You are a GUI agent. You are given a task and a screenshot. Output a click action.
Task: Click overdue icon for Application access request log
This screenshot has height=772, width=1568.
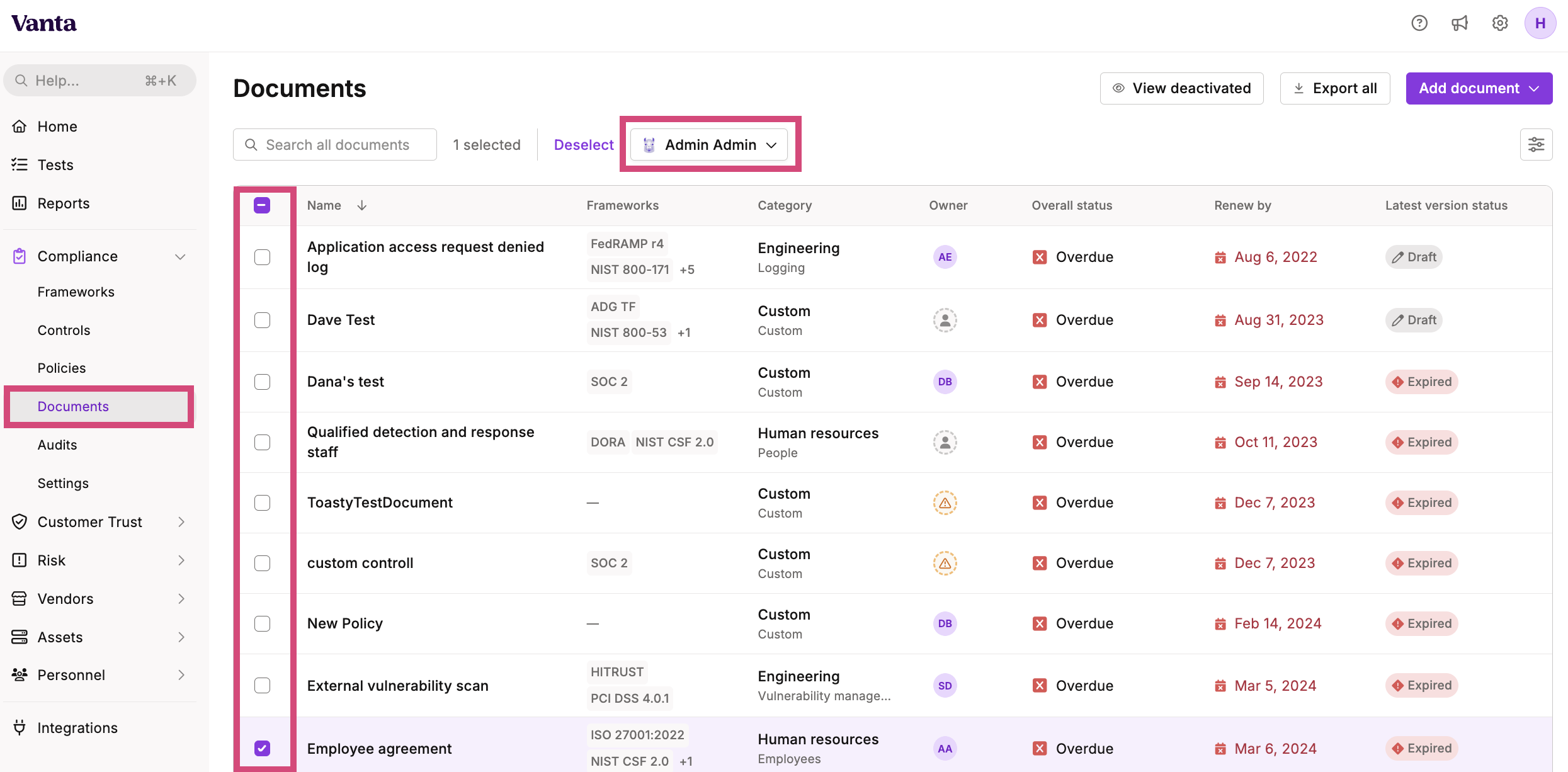coord(1040,257)
